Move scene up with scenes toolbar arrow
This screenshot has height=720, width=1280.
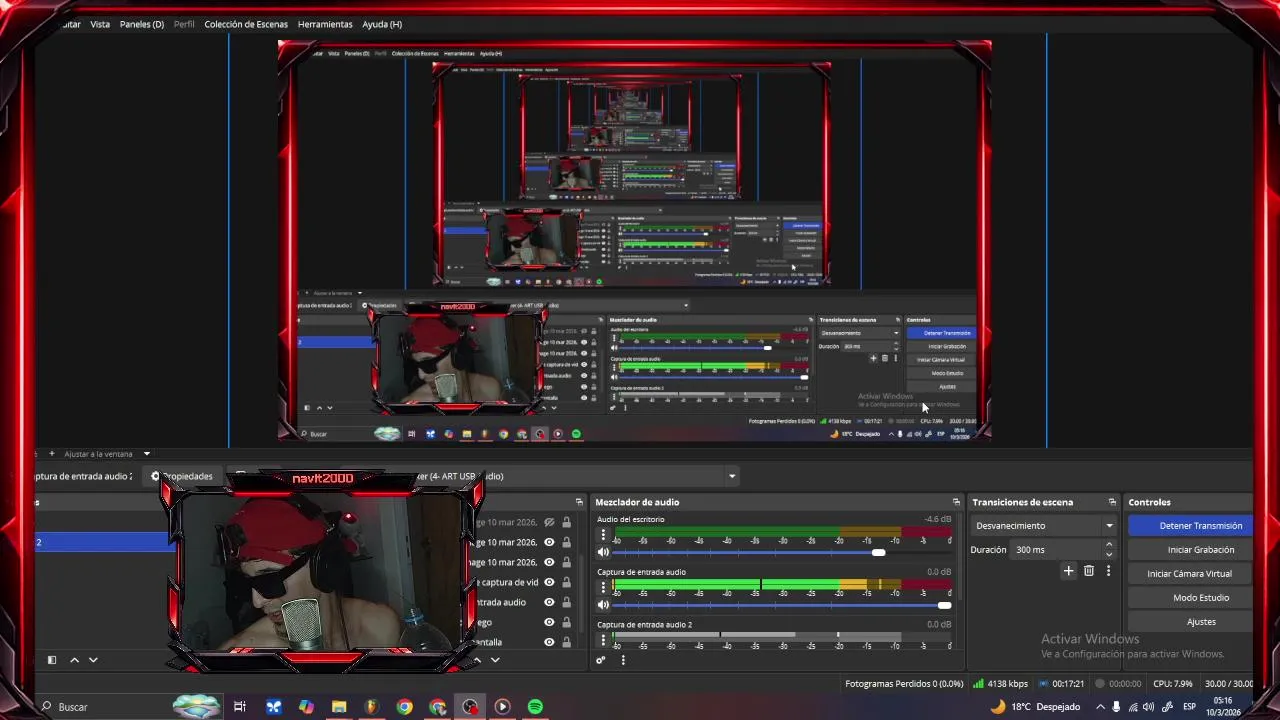click(74, 660)
